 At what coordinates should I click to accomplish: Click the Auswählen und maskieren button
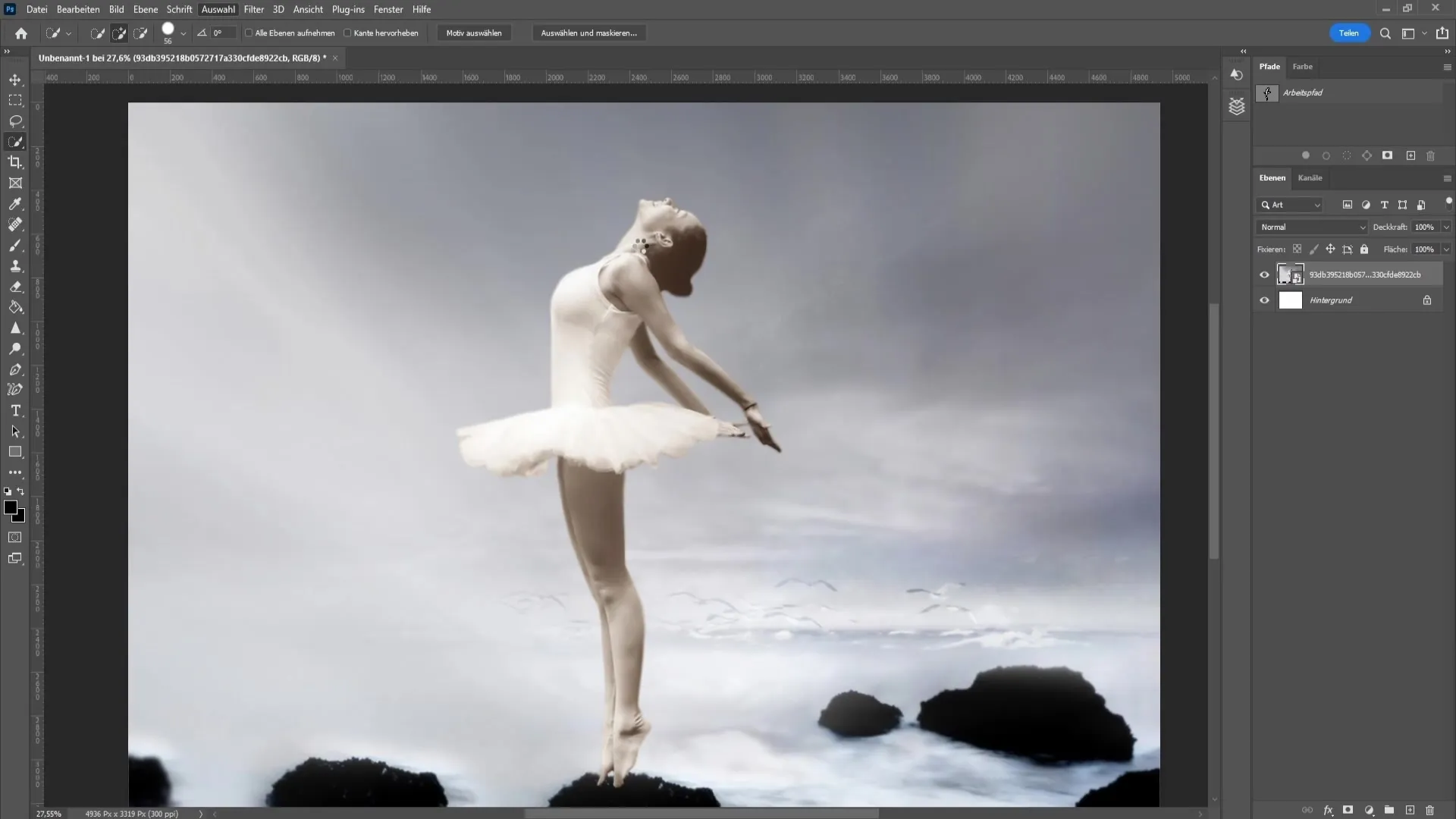(588, 32)
